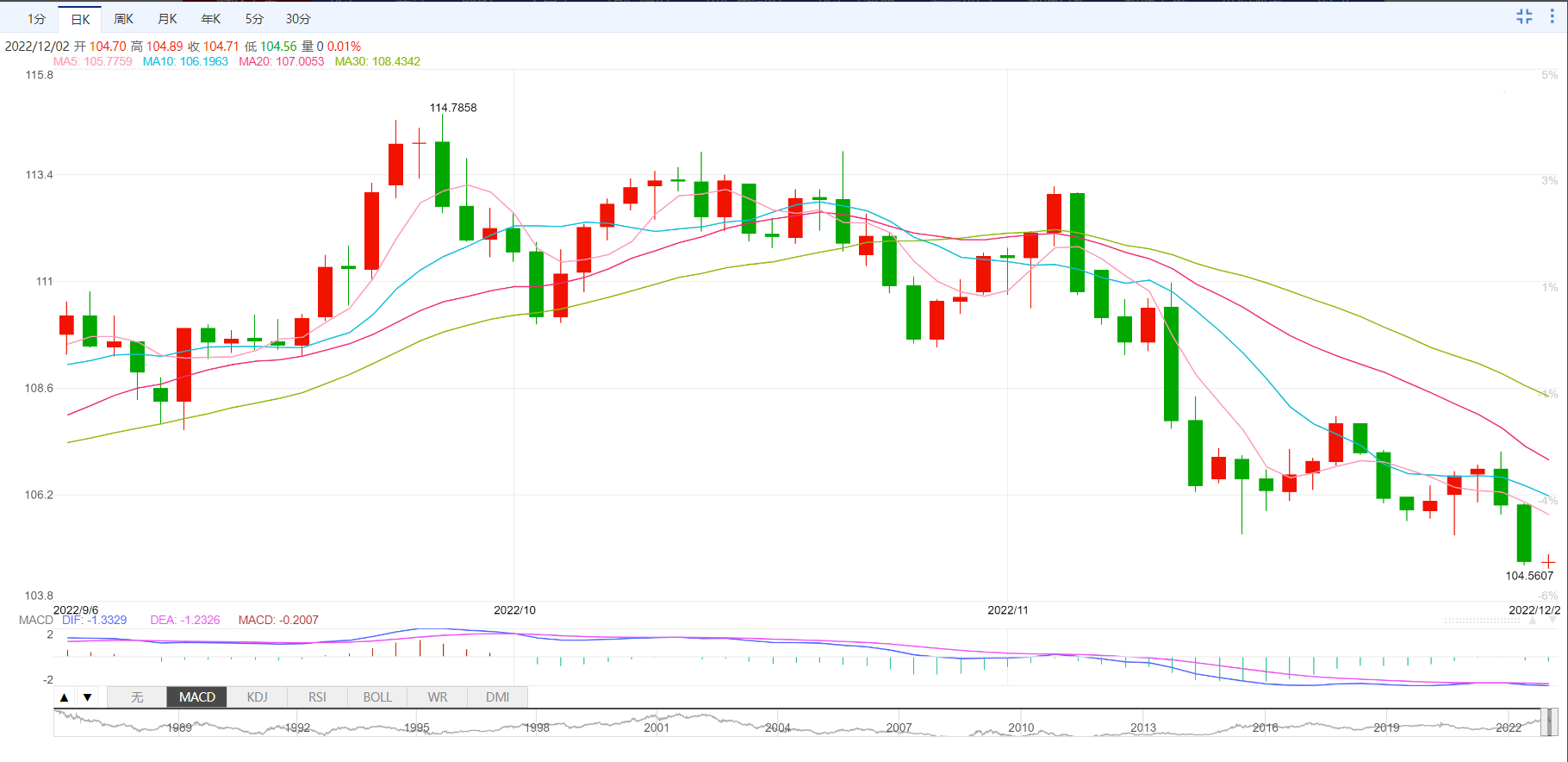Click the 114.7858 peak price label
Viewport: 1568px width, 762px height.
(453, 108)
